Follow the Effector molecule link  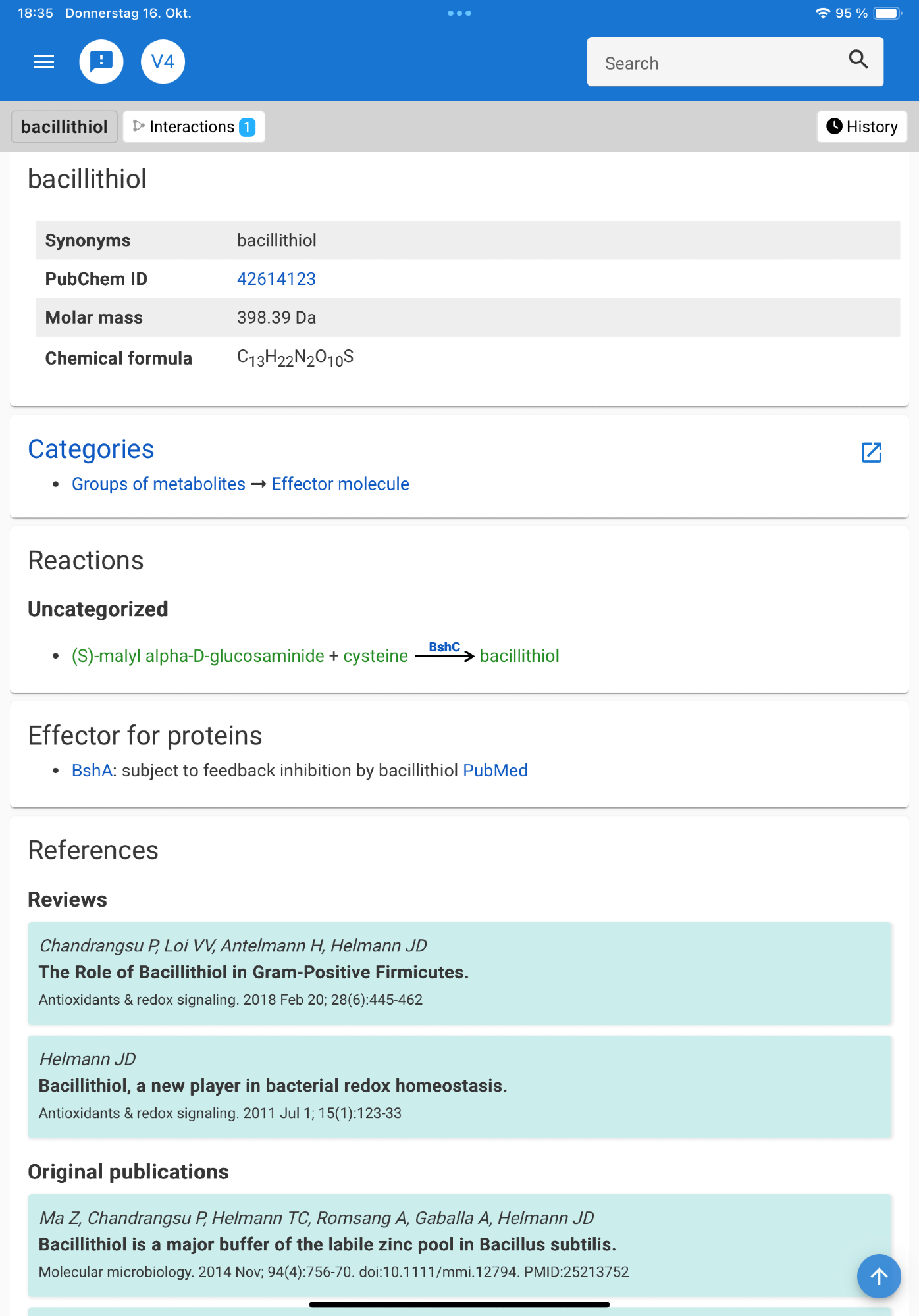[340, 484]
